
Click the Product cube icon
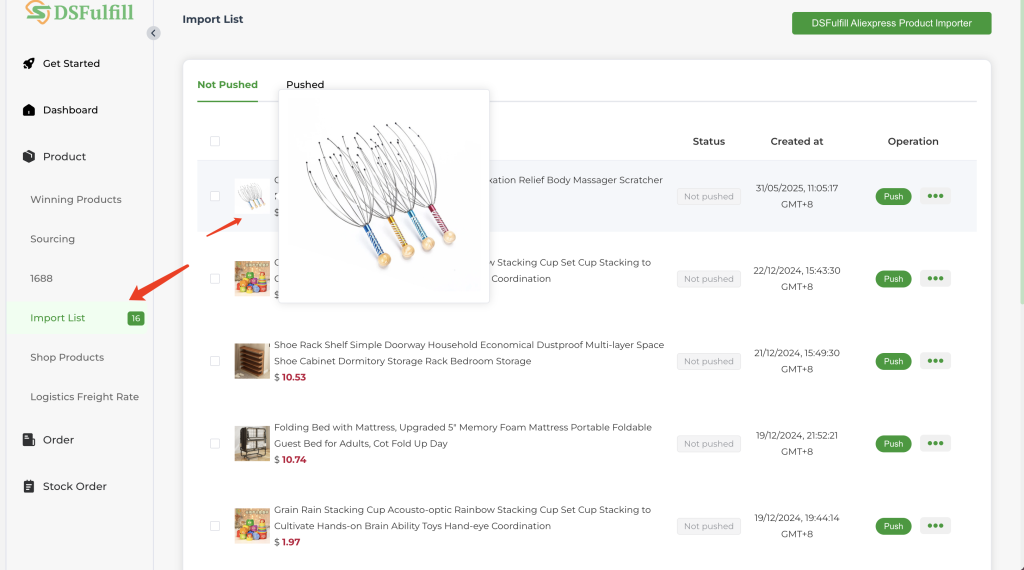click(x=29, y=157)
